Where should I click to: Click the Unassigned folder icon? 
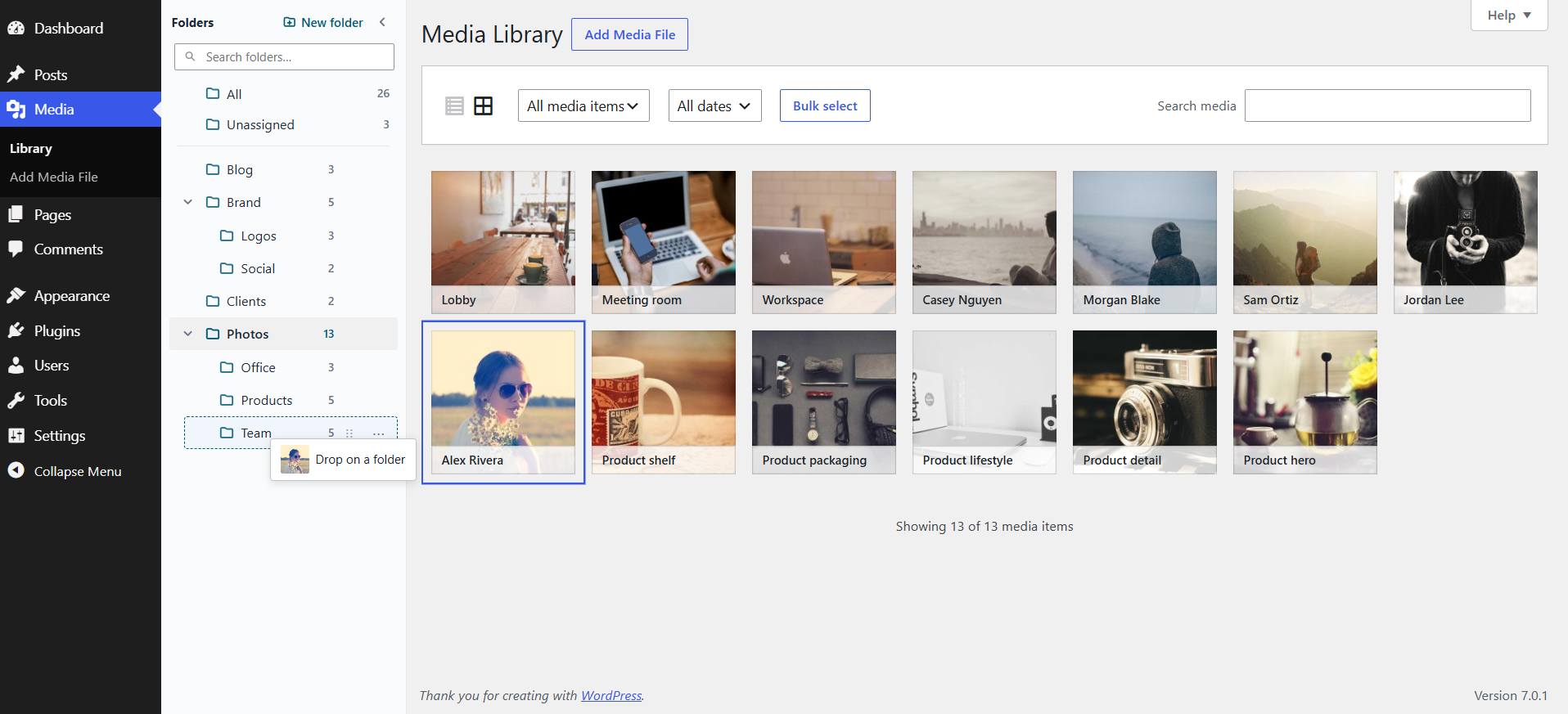click(213, 124)
